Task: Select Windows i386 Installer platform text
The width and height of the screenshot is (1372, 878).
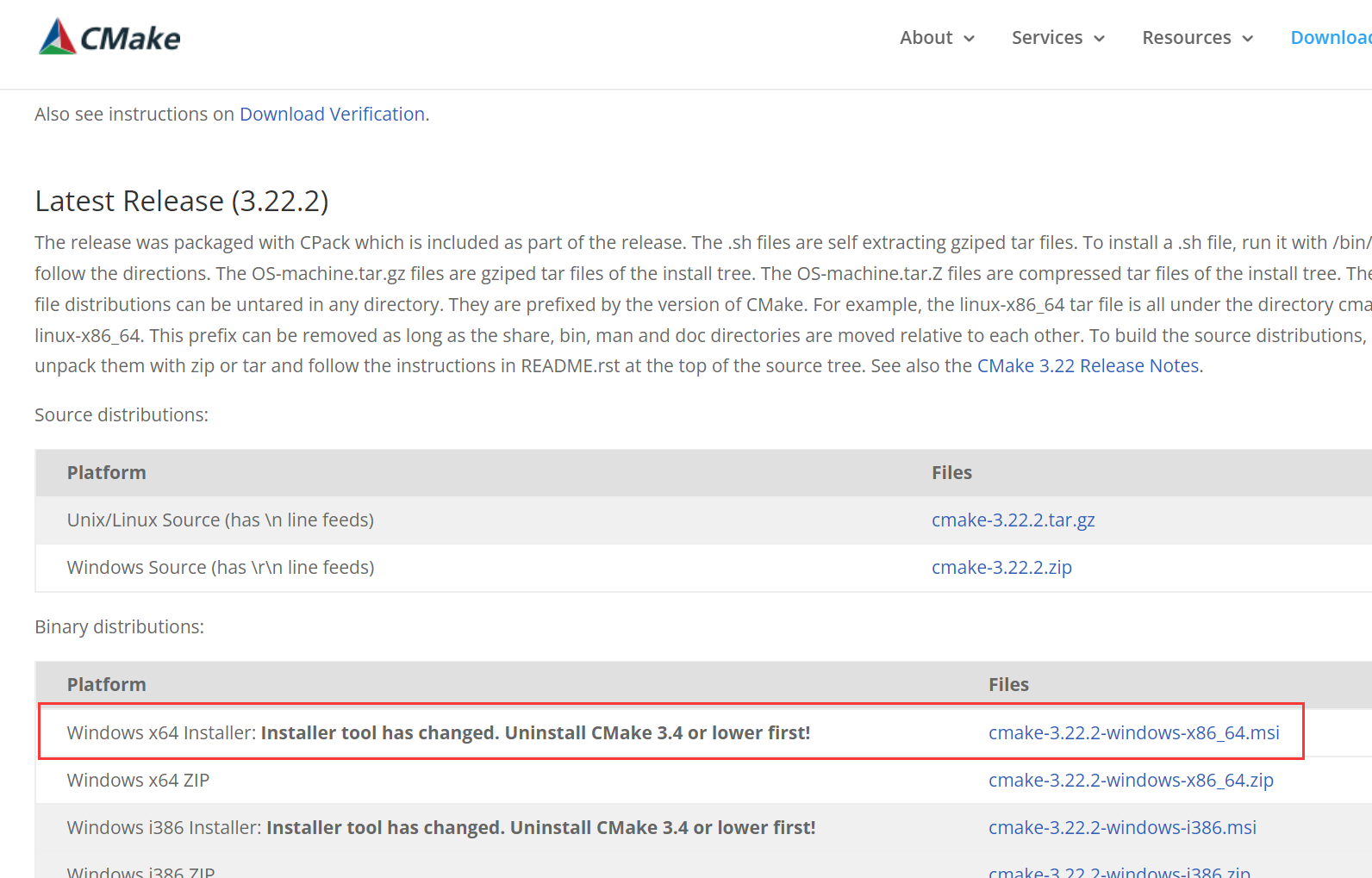Action: [441, 828]
